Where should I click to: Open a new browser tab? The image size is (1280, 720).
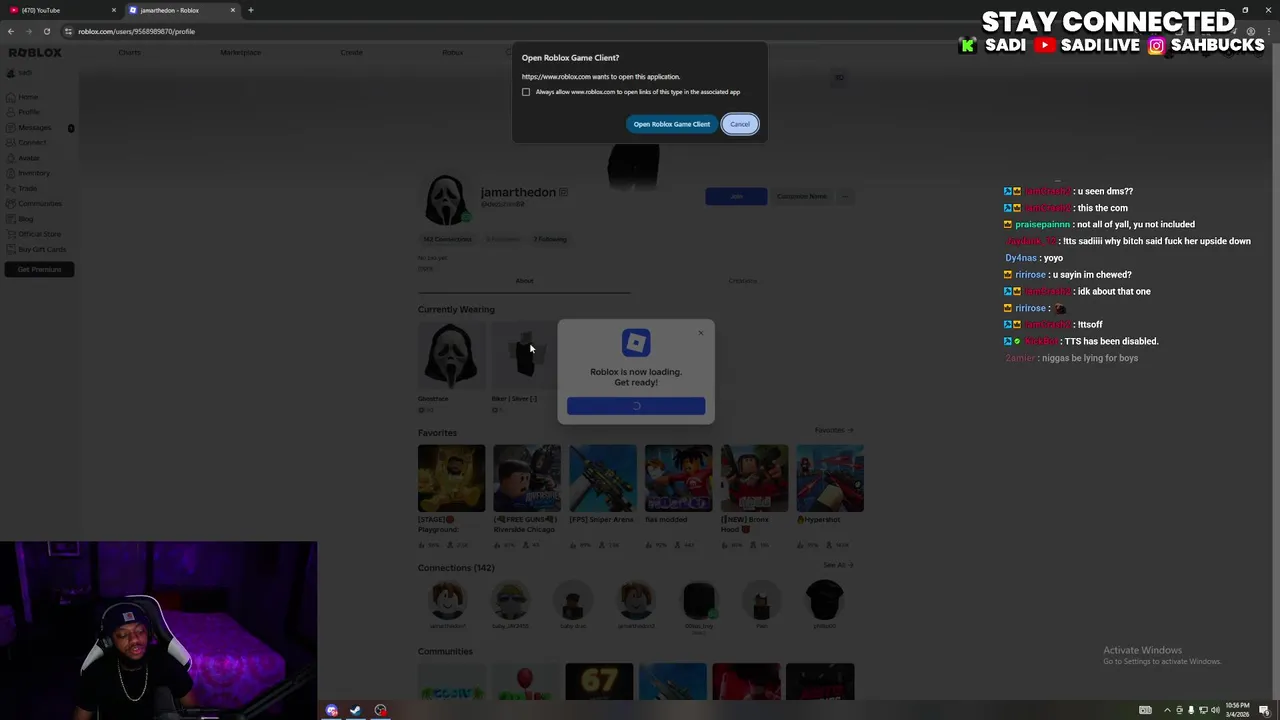251,10
